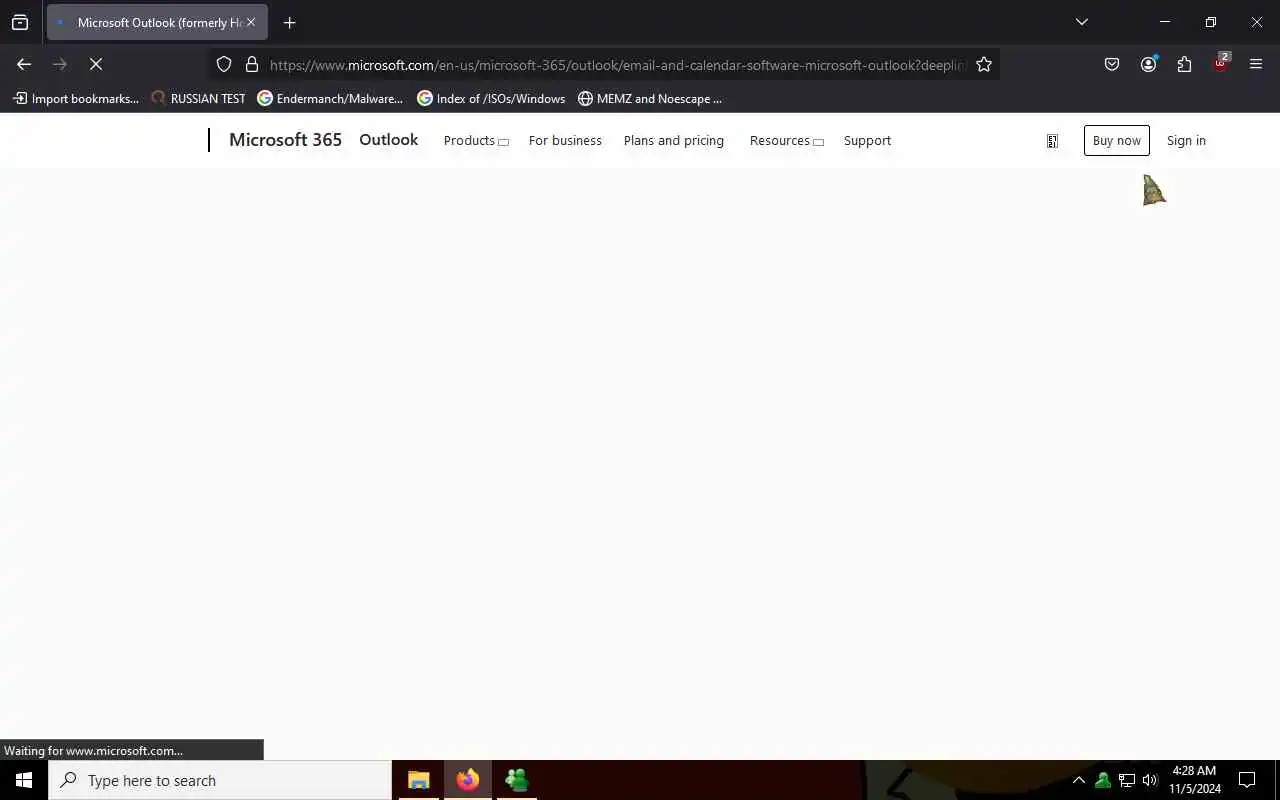Screen dimensions: 1280x800
Task: Open the Windows Start menu
Action: coord(24,780)
